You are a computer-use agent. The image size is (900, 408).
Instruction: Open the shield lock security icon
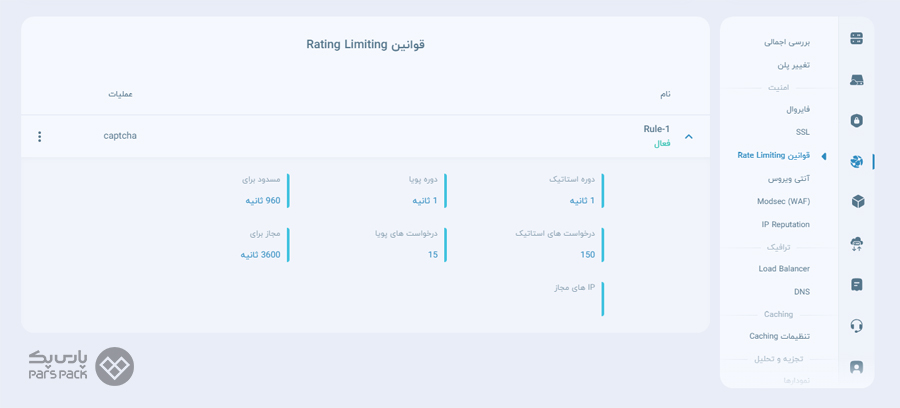point(856,121)
